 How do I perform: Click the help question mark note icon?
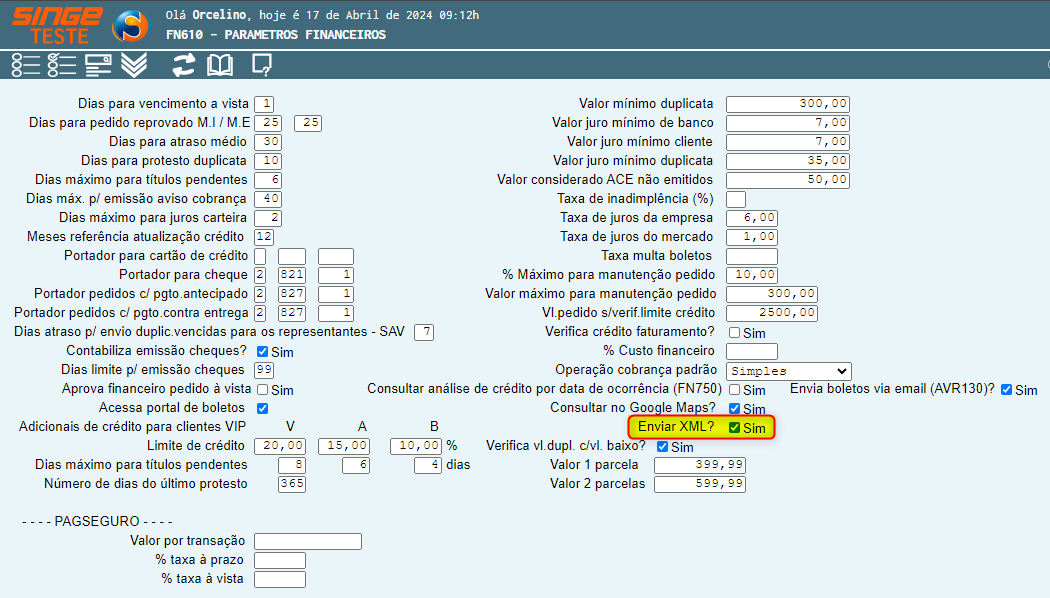point(262,65)
